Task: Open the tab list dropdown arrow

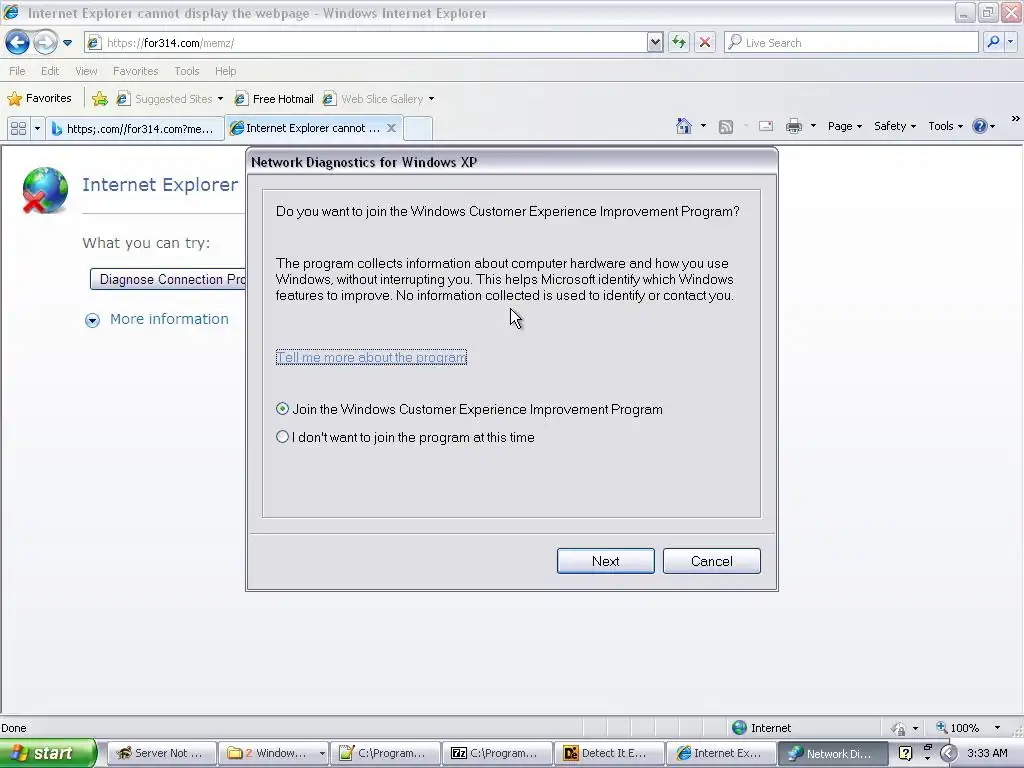Action: [37, 129]
